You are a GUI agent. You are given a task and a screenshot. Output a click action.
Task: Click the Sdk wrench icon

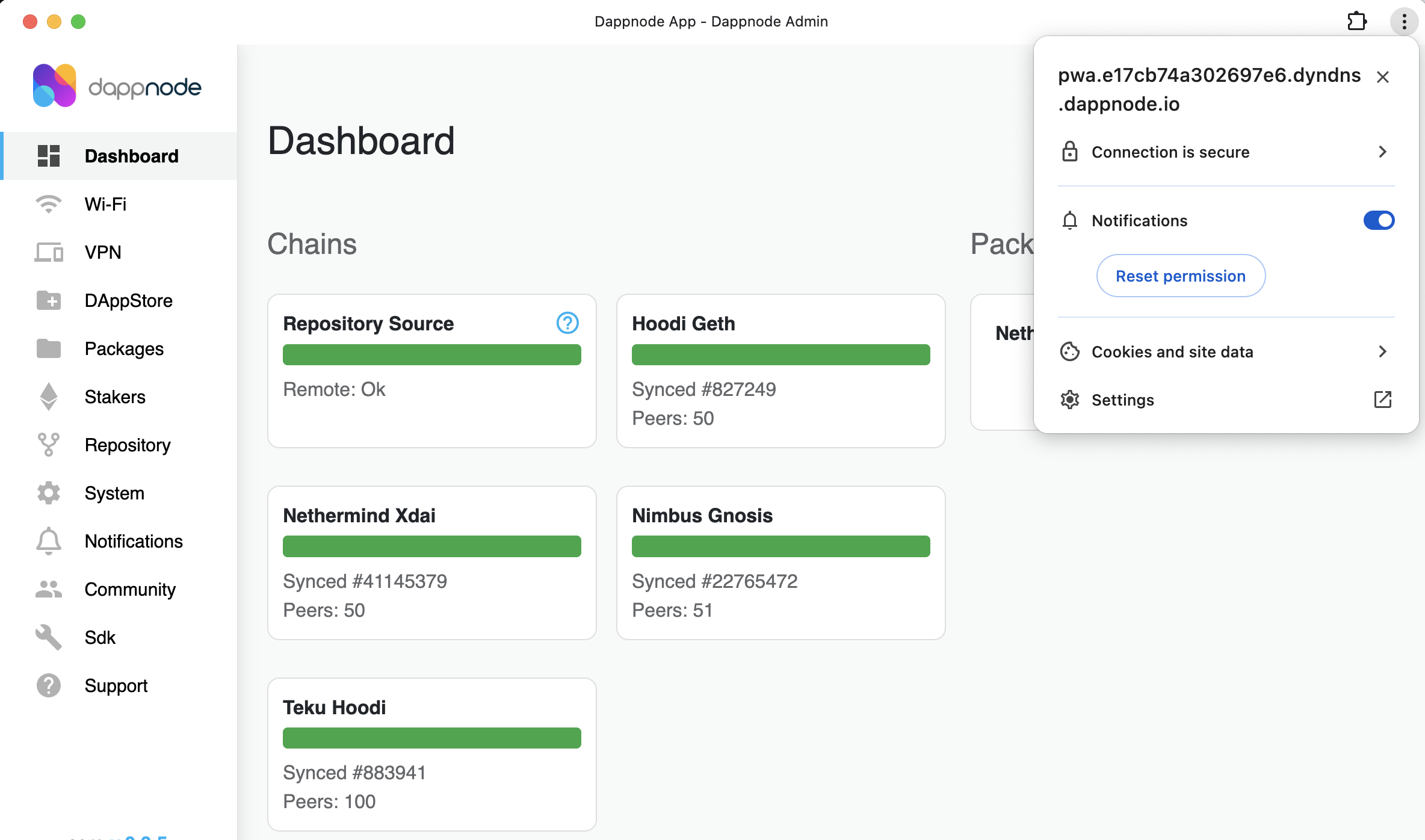(x=49, y=637)
